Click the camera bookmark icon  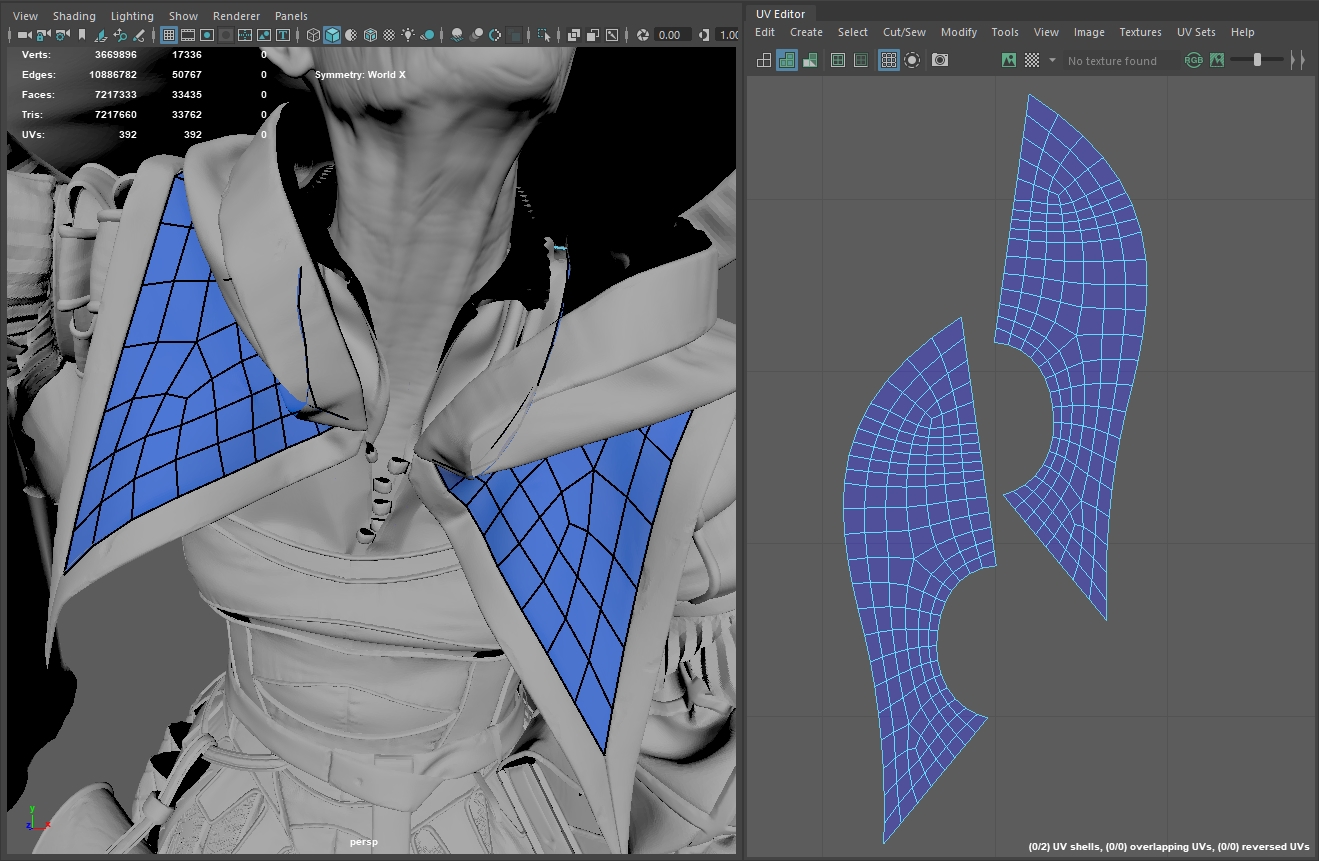pos(82,35)
